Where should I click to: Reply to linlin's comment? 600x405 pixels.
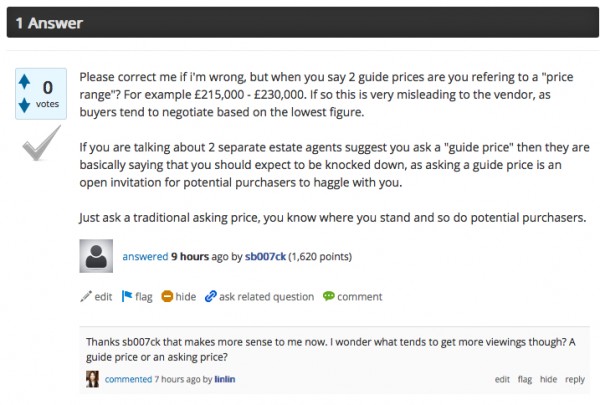[575, 380]
